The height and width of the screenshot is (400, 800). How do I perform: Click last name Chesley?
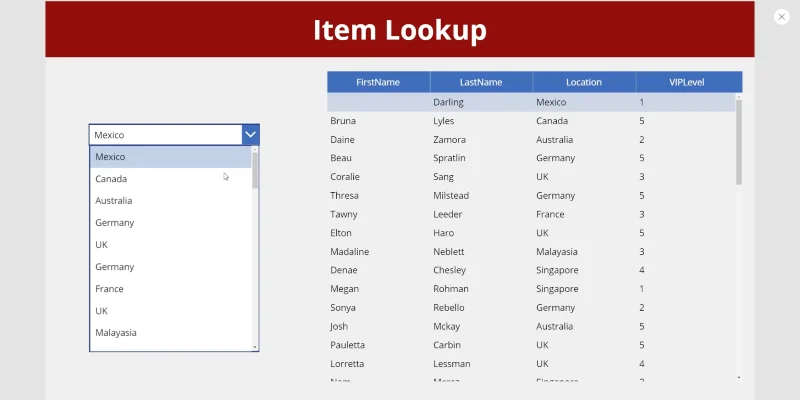pos(449,270)
